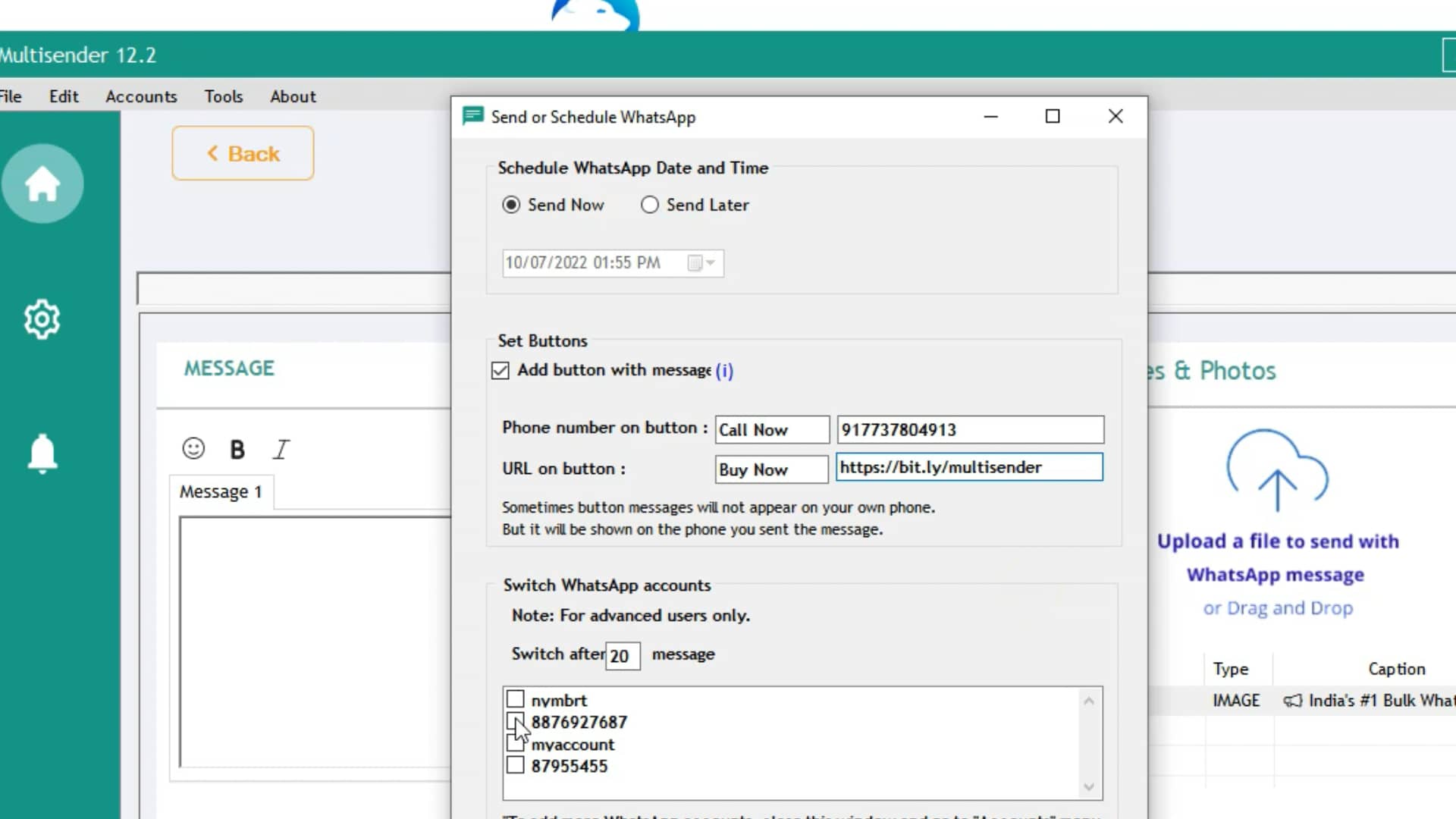The width and height of the screenshot is (1456, 819).
Task: Apply Italic formatting to the message
Action: click(x=281, y=449)
